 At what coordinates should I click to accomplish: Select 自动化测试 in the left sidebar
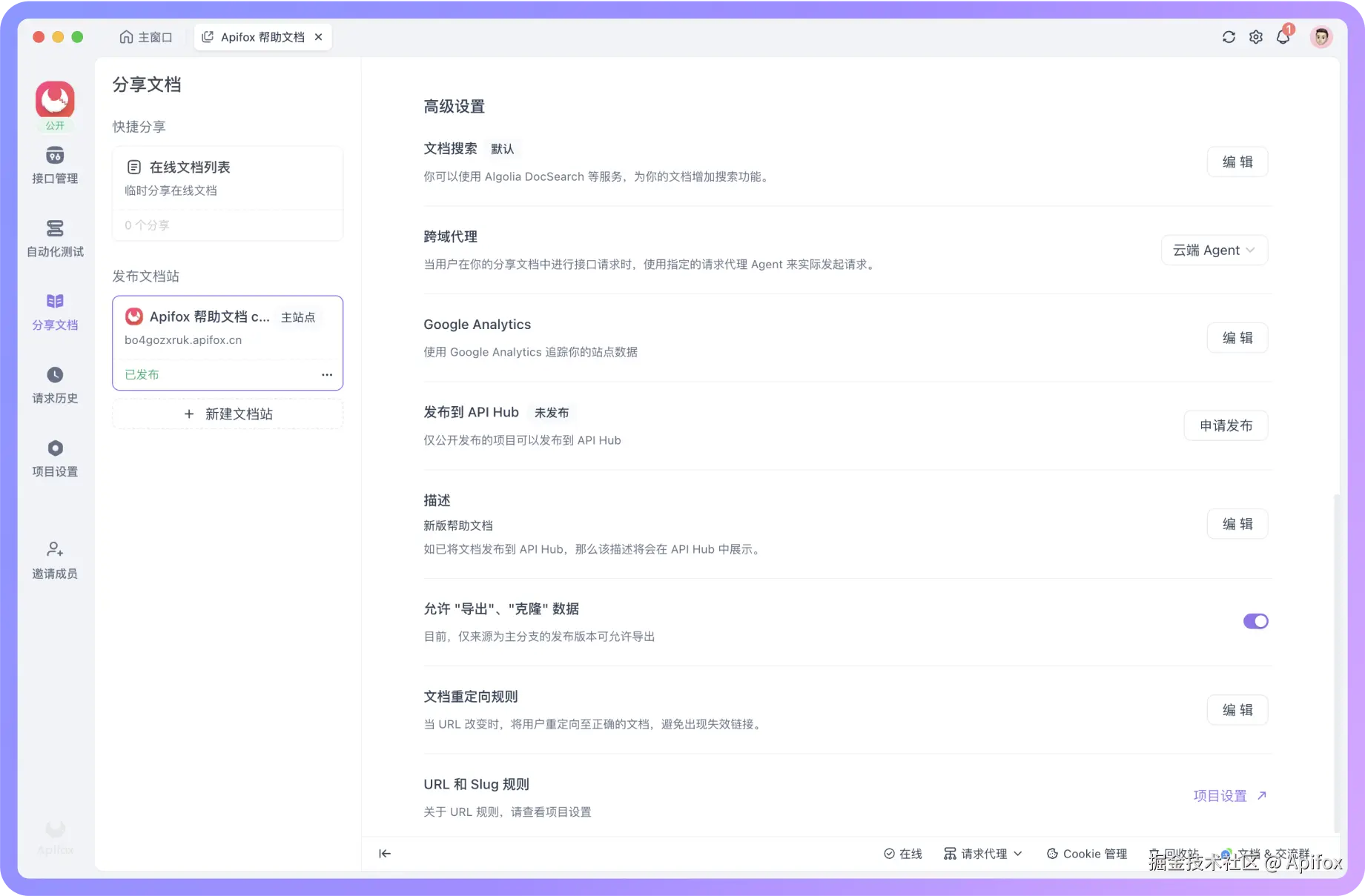coord(54,238)
